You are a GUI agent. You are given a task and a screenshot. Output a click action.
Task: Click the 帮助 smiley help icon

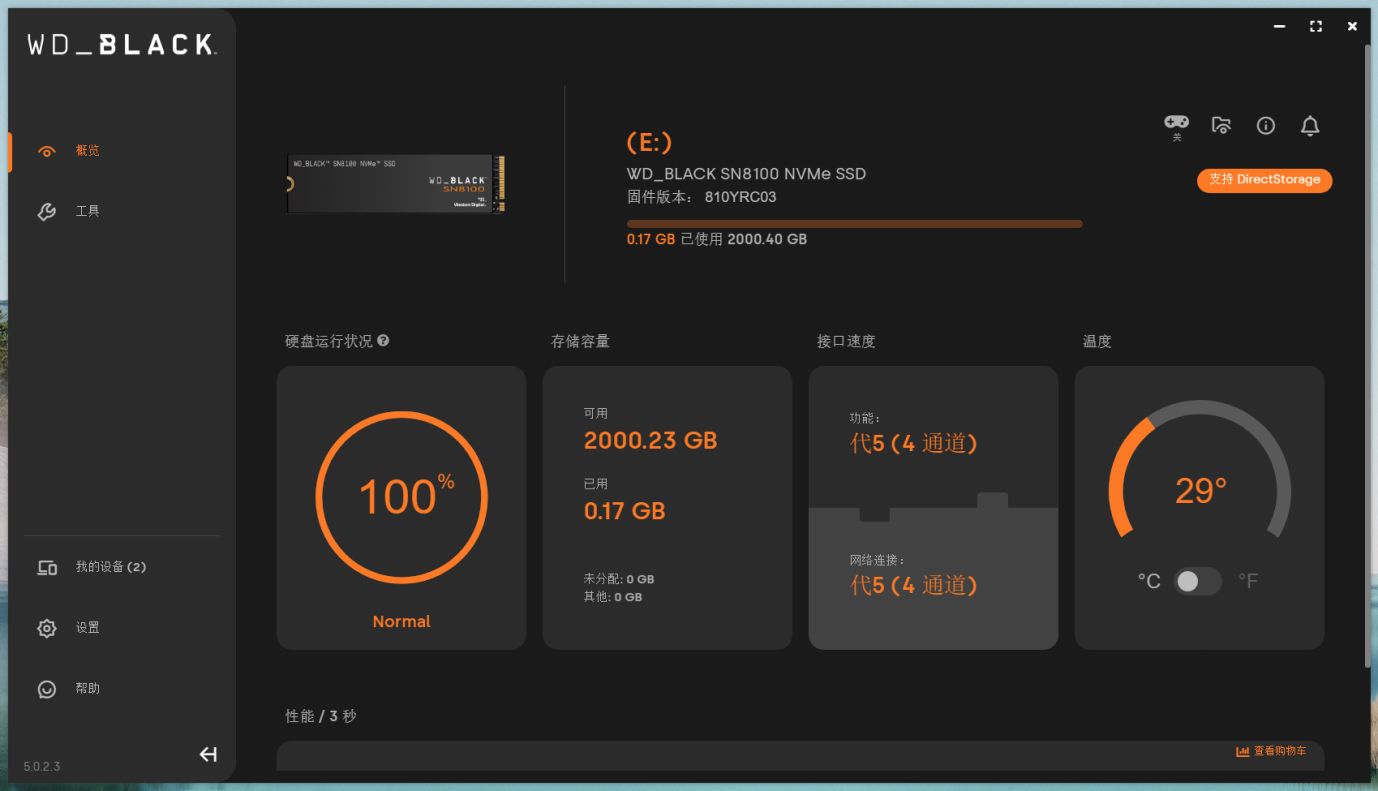tap(47, 689)
